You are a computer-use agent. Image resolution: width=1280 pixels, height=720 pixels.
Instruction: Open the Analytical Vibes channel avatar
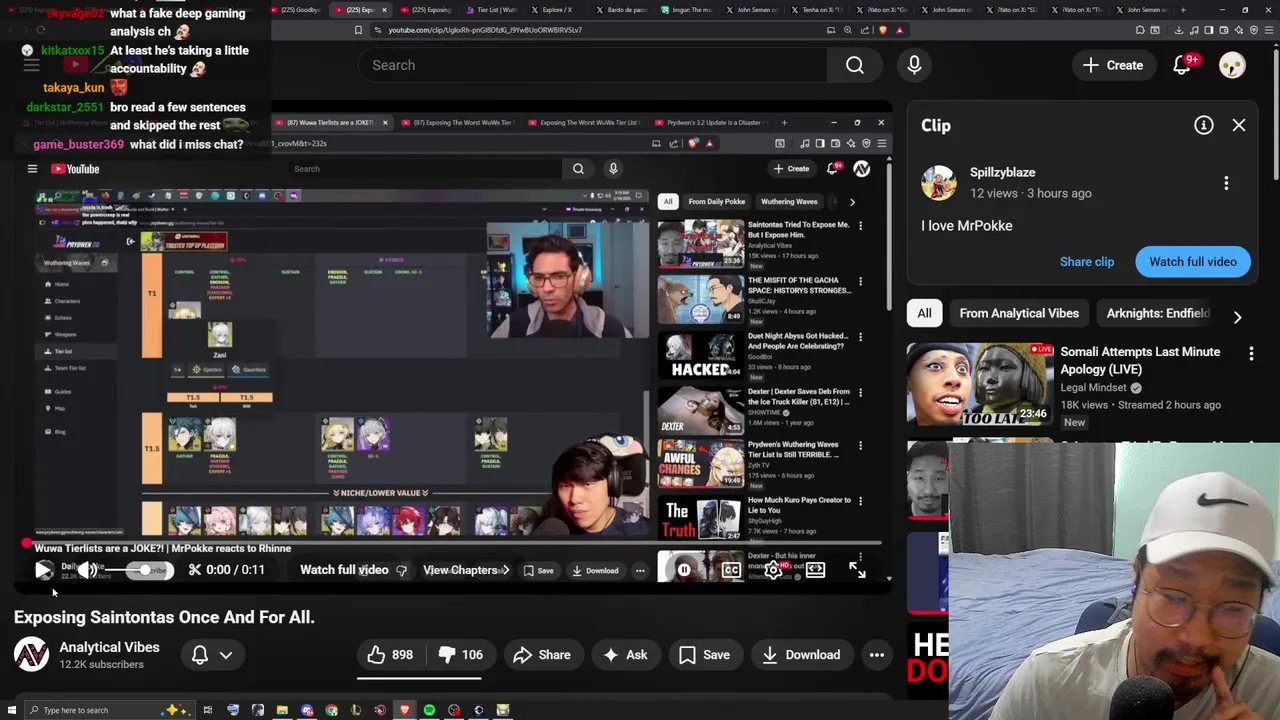31,655
